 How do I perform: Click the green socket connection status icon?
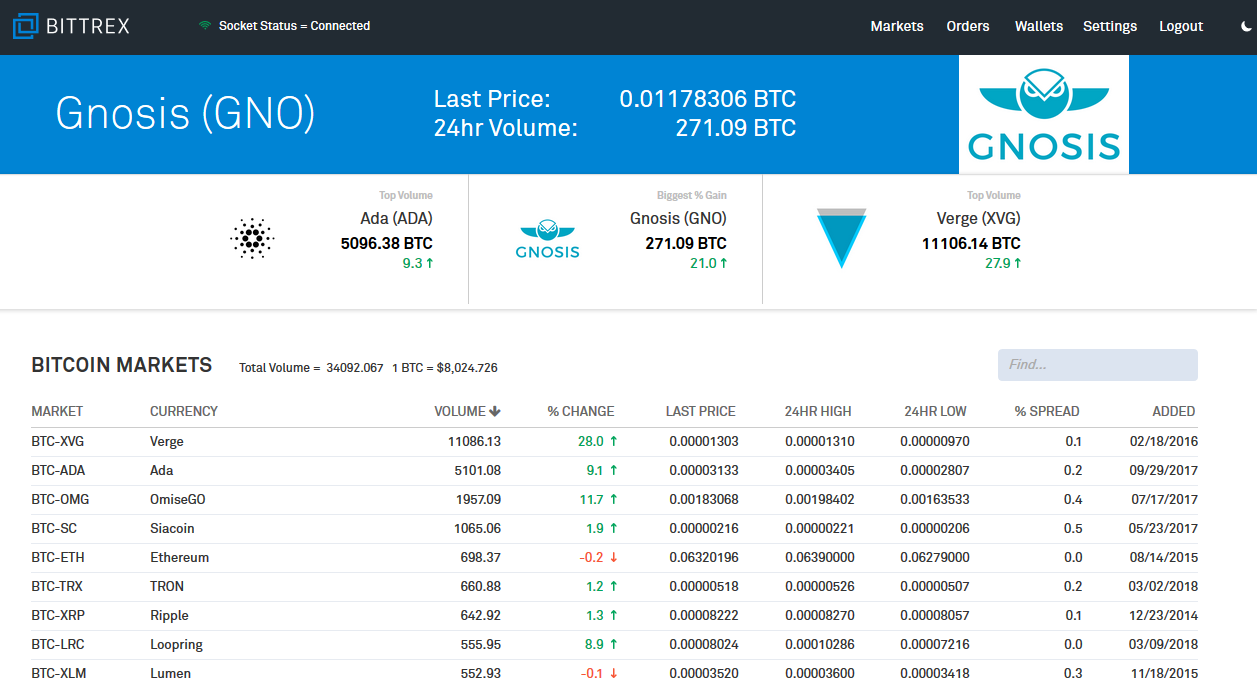205,26
